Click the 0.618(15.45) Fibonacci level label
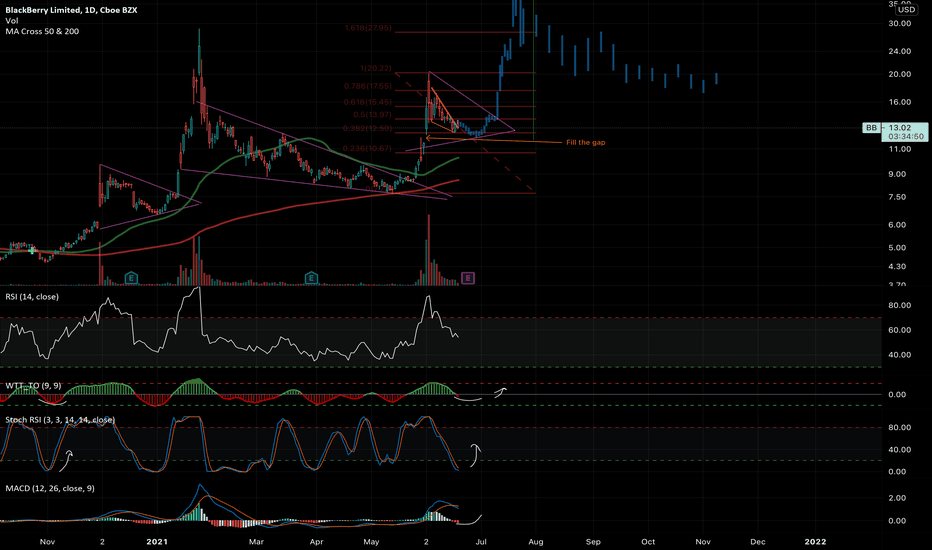The height and width of the screenshot is (550, 932). tap(368, 102)
